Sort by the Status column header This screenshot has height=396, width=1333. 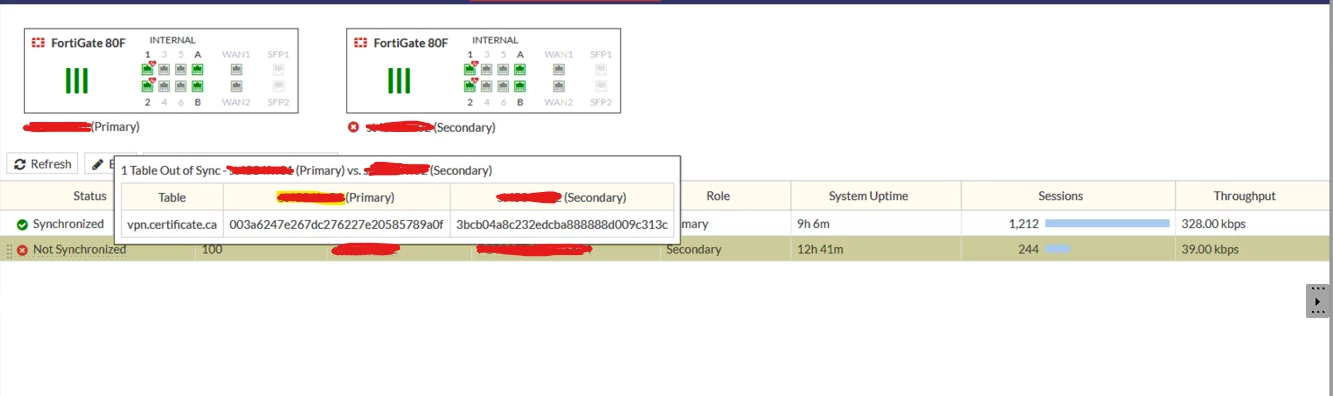(x=90, y=196)
